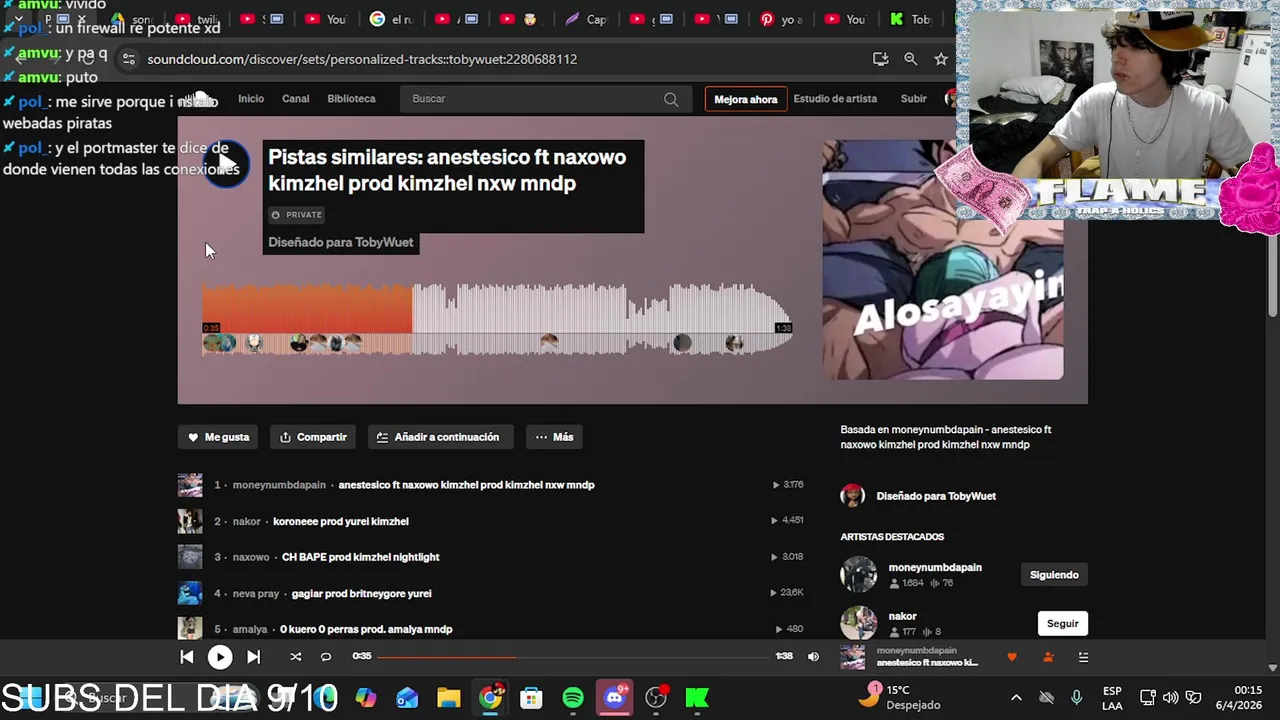
Task: Toggle Siguiendo for moneynumbdapain
Action: coord(1054,575)
